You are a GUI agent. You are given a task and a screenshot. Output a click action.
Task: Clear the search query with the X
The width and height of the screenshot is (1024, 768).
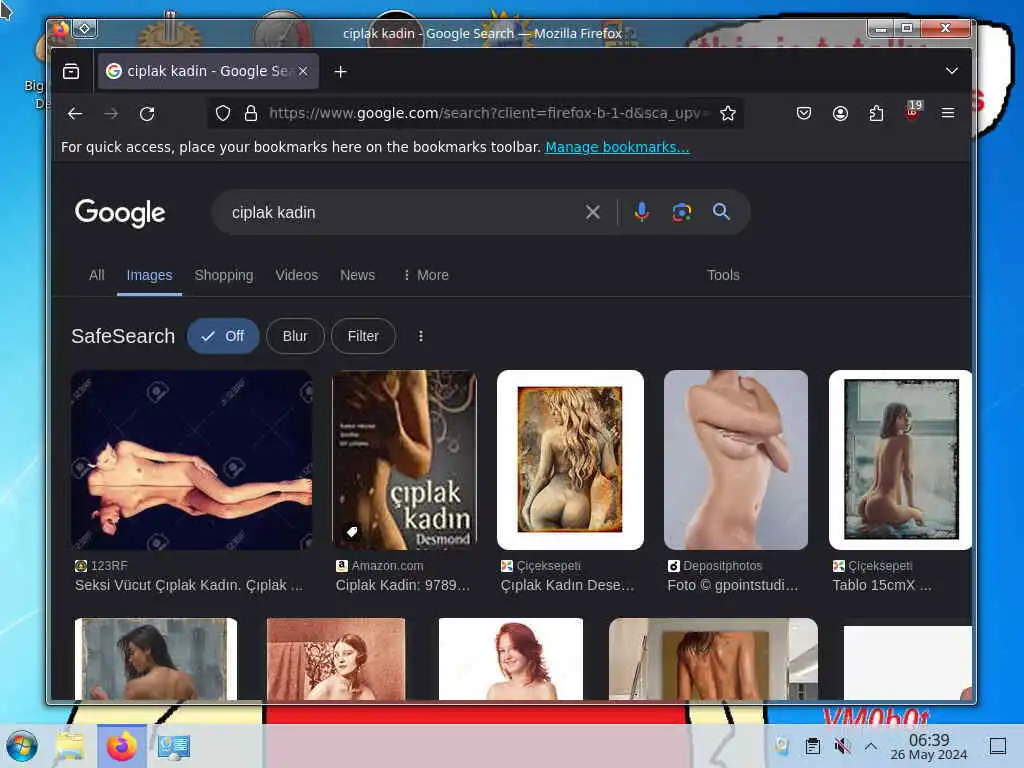click(592, 212)
